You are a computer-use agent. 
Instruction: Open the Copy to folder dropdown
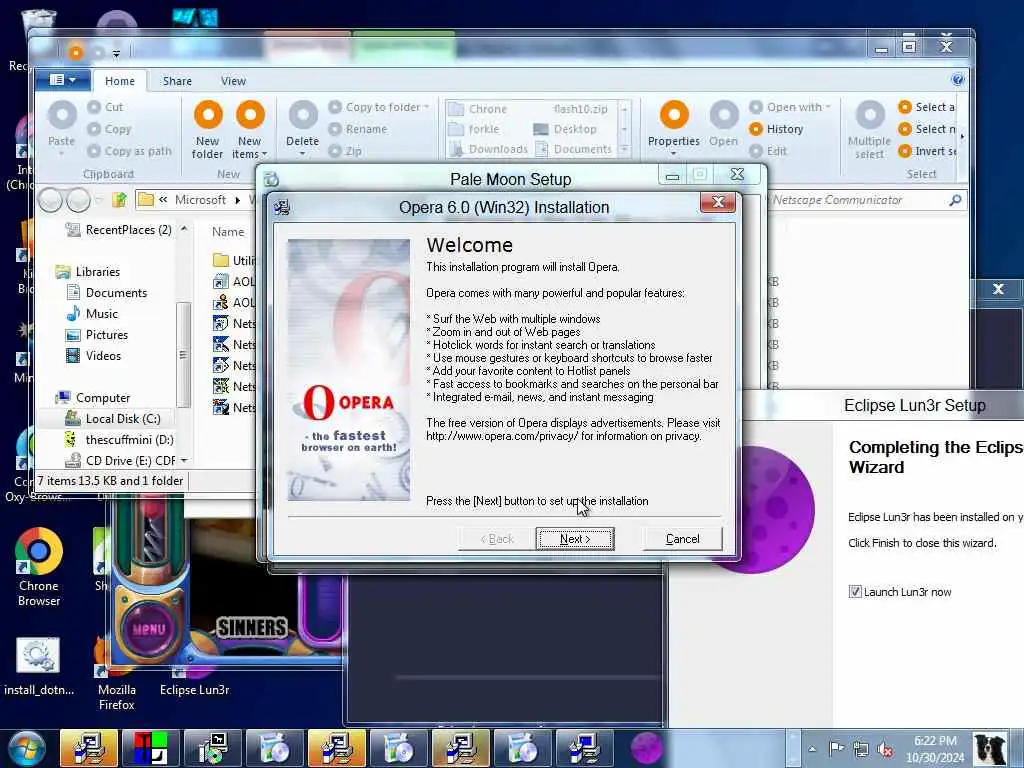tap(379, 107)
